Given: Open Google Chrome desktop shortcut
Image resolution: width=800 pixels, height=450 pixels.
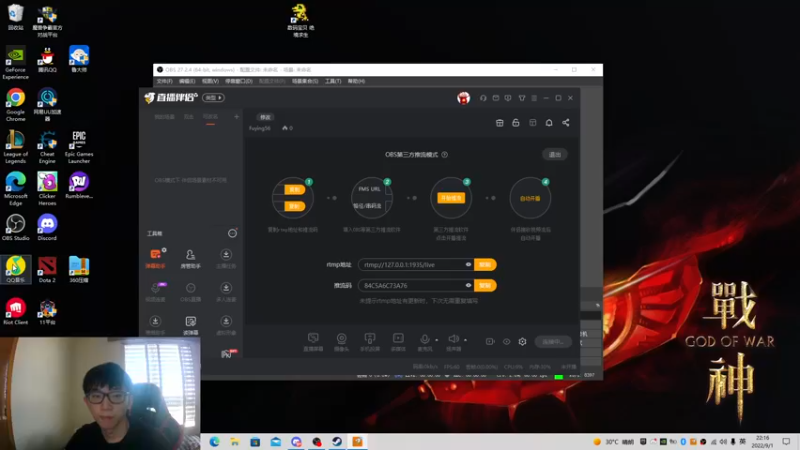Looking at the screenshot, I should coord(15,105).
